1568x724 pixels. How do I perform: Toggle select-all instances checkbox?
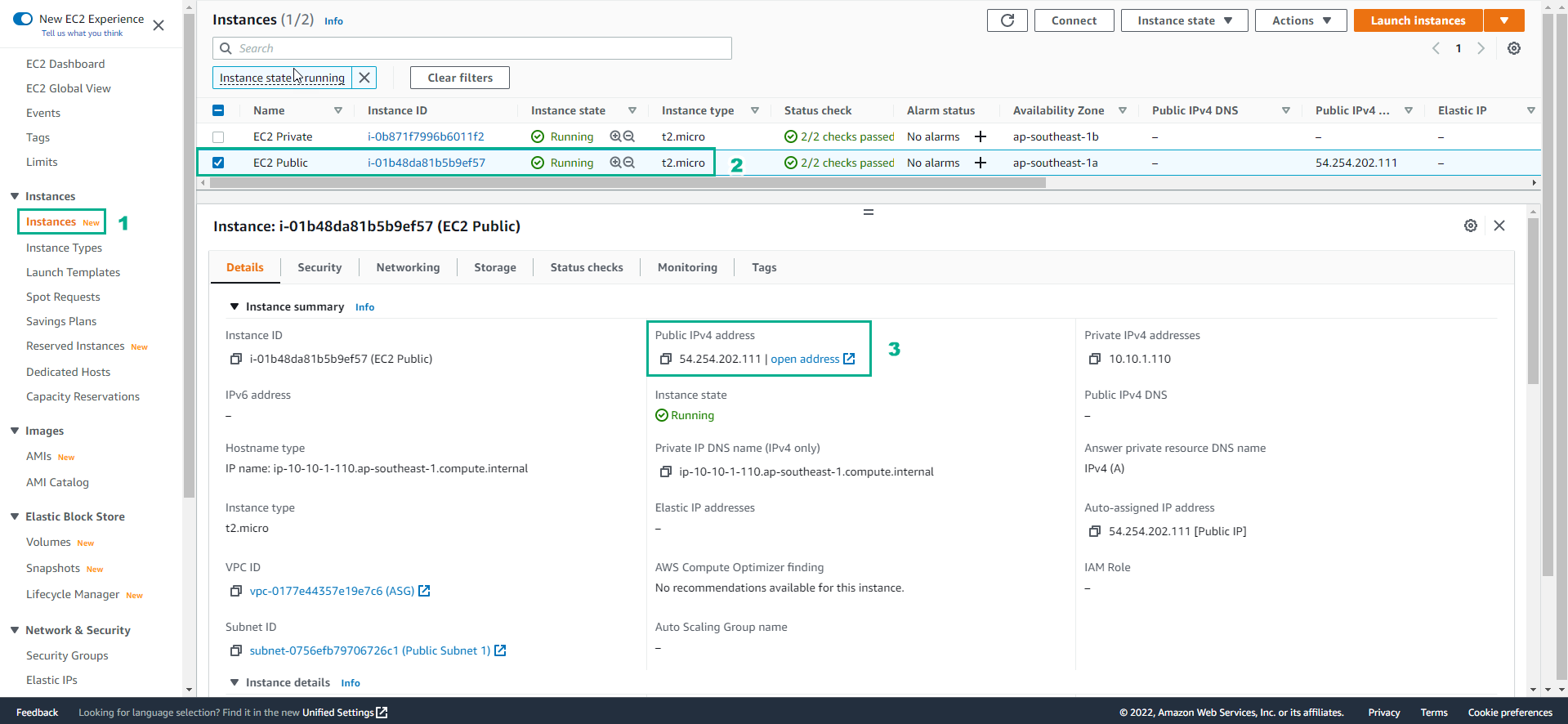[x=218, y=110]
